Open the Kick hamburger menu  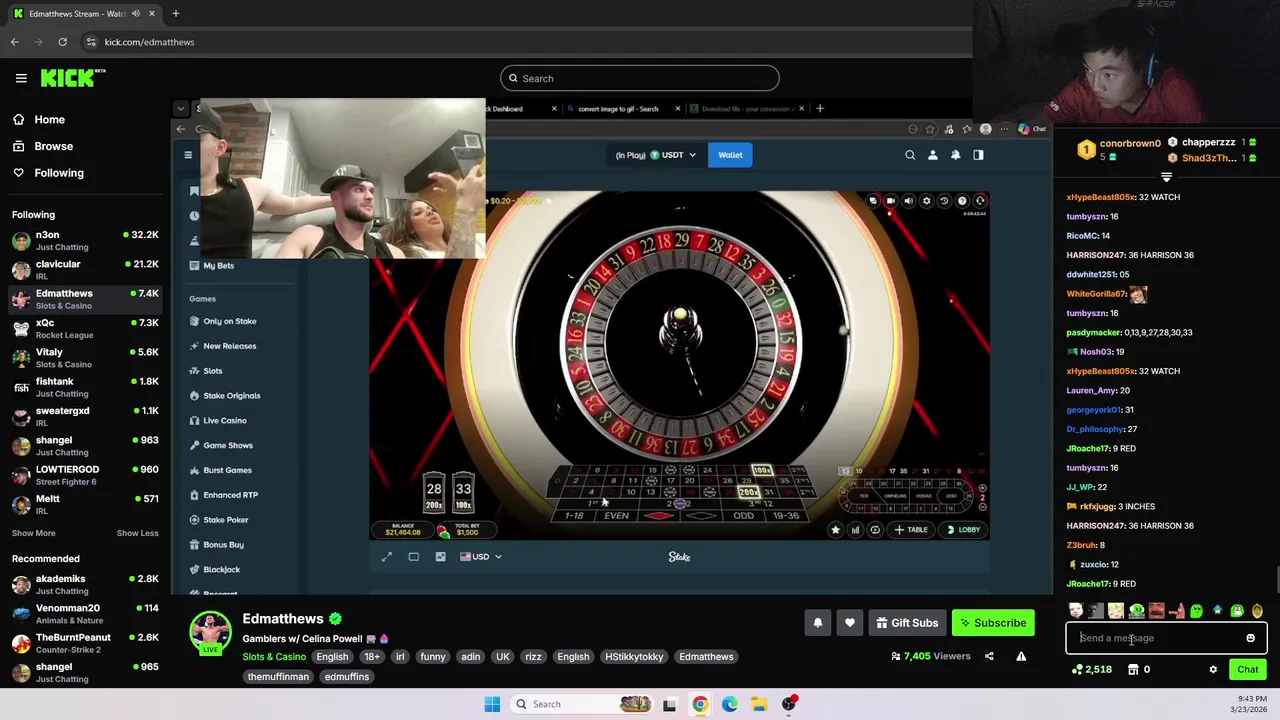(21, 78)
